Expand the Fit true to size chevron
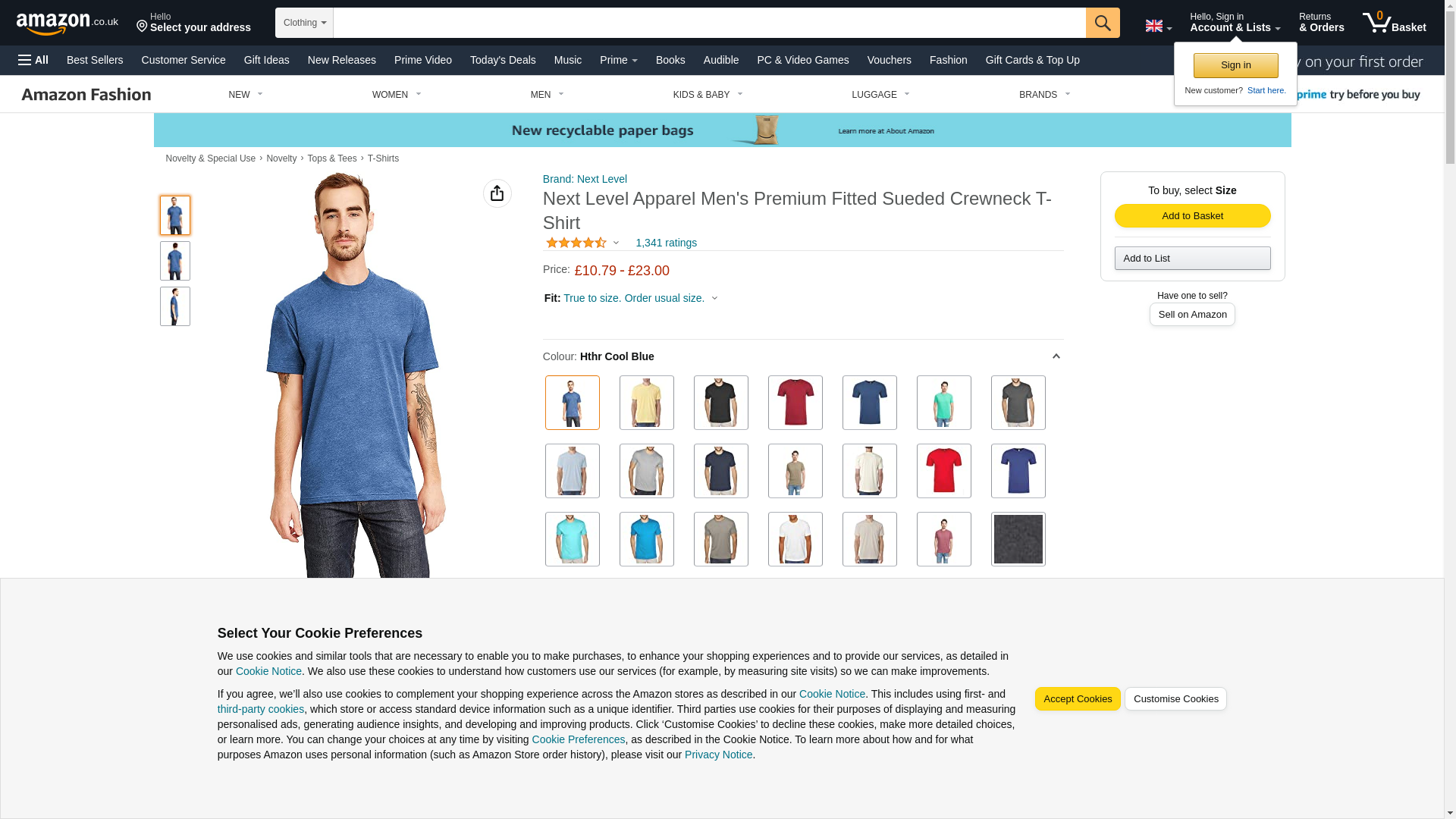Screen dimensions: 1456x819 click(714, 299)
